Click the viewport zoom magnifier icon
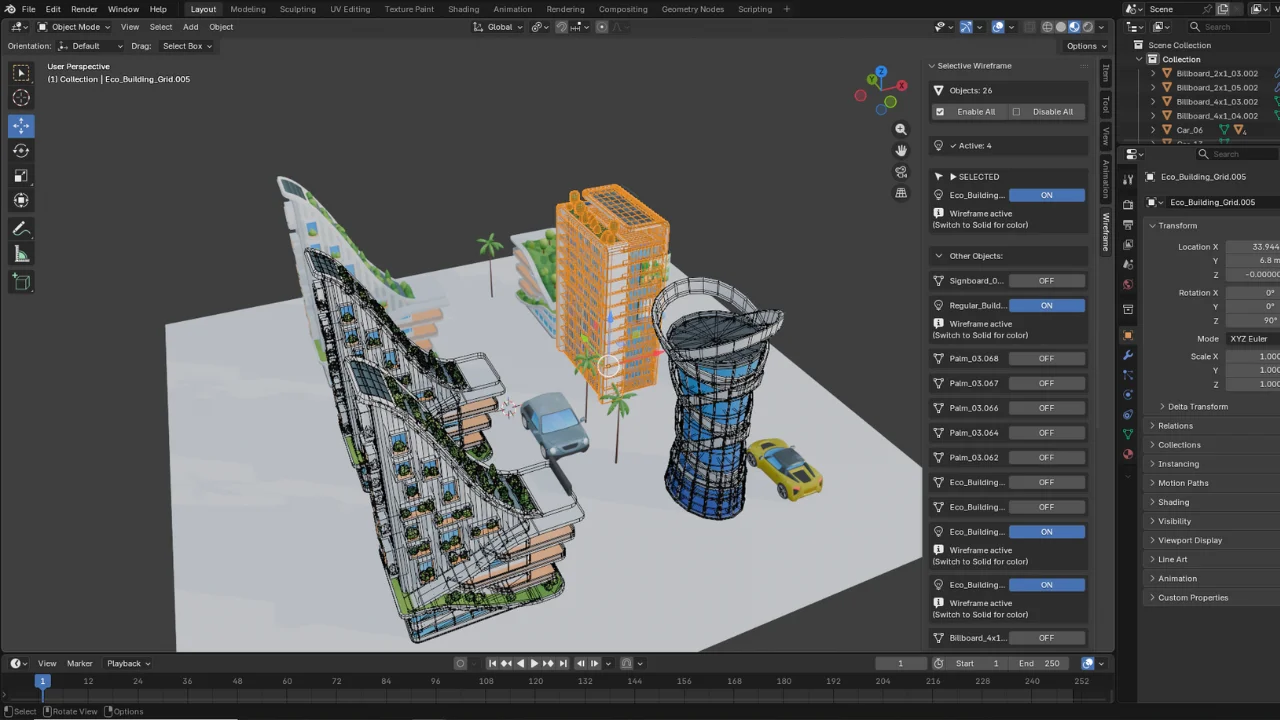The image size is (1280, 720). tap(901, 128)
